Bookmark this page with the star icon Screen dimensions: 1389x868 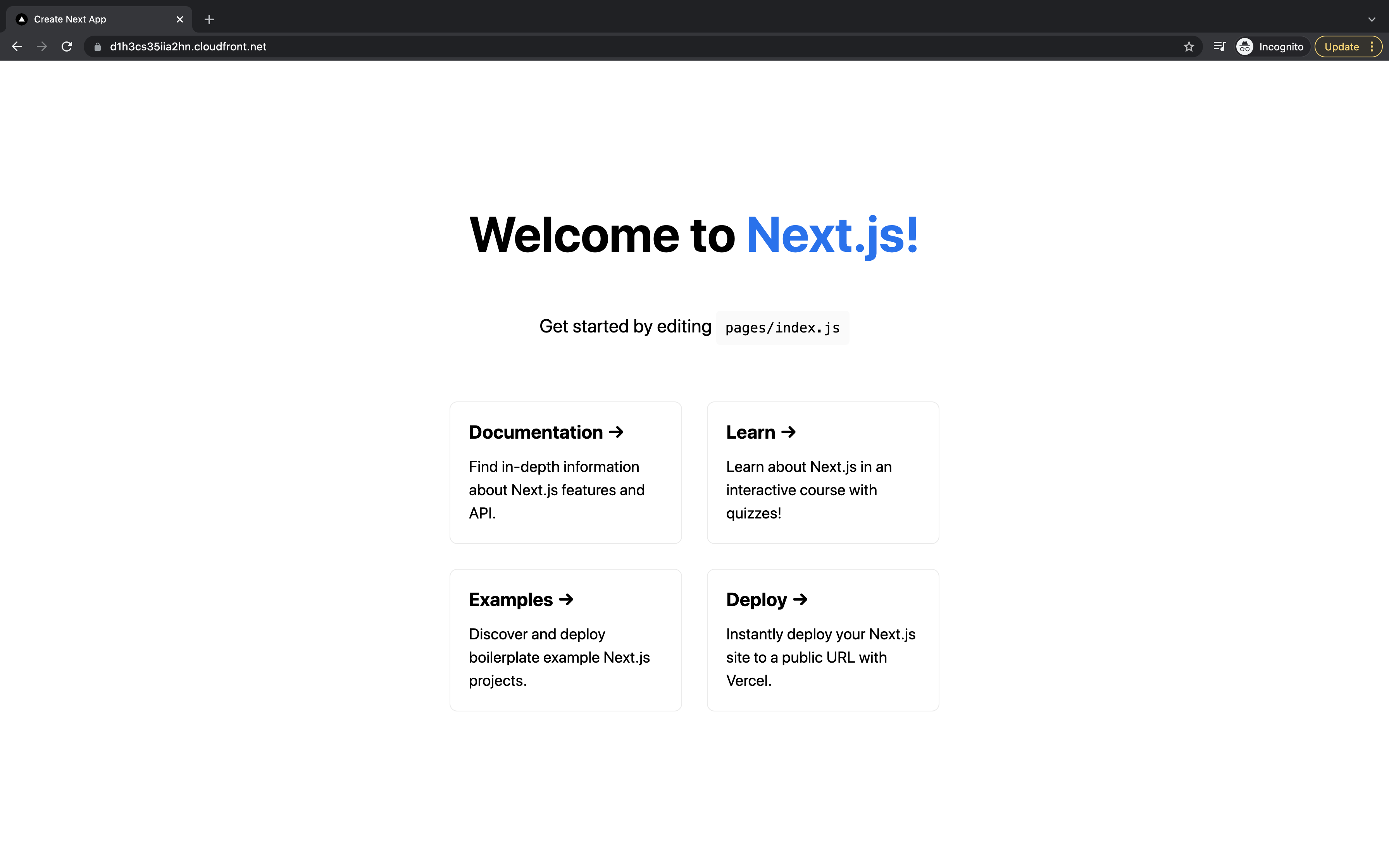1189,46
